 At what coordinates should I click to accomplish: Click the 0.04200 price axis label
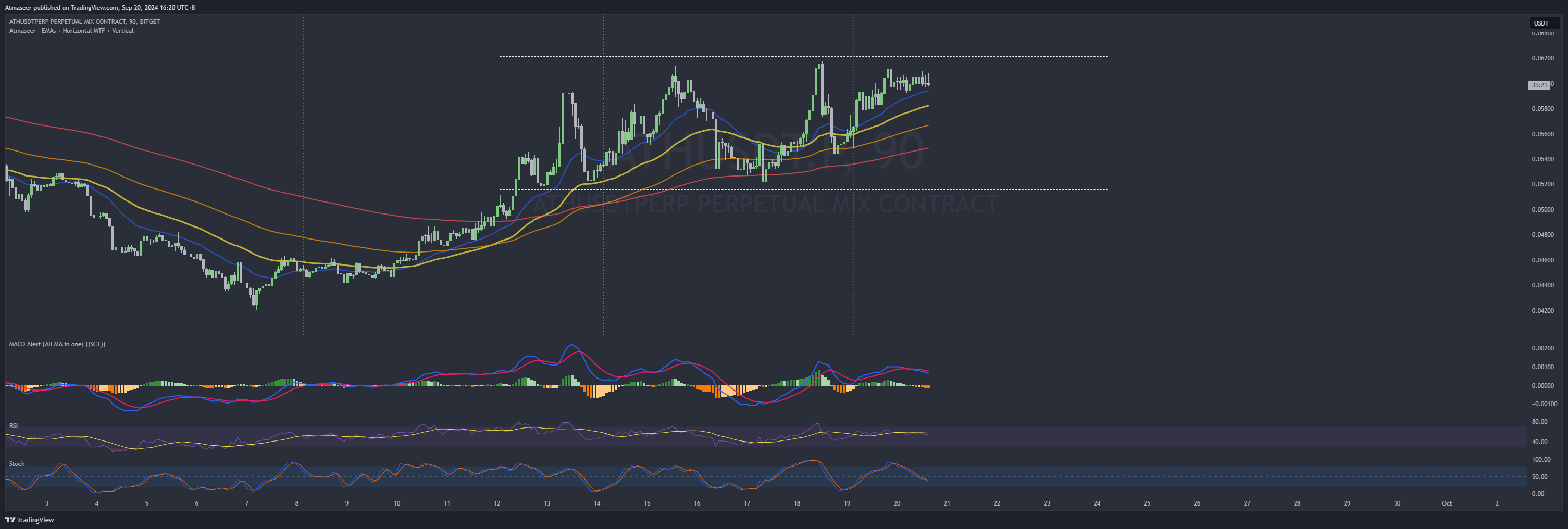click(x=1542, y=311)
